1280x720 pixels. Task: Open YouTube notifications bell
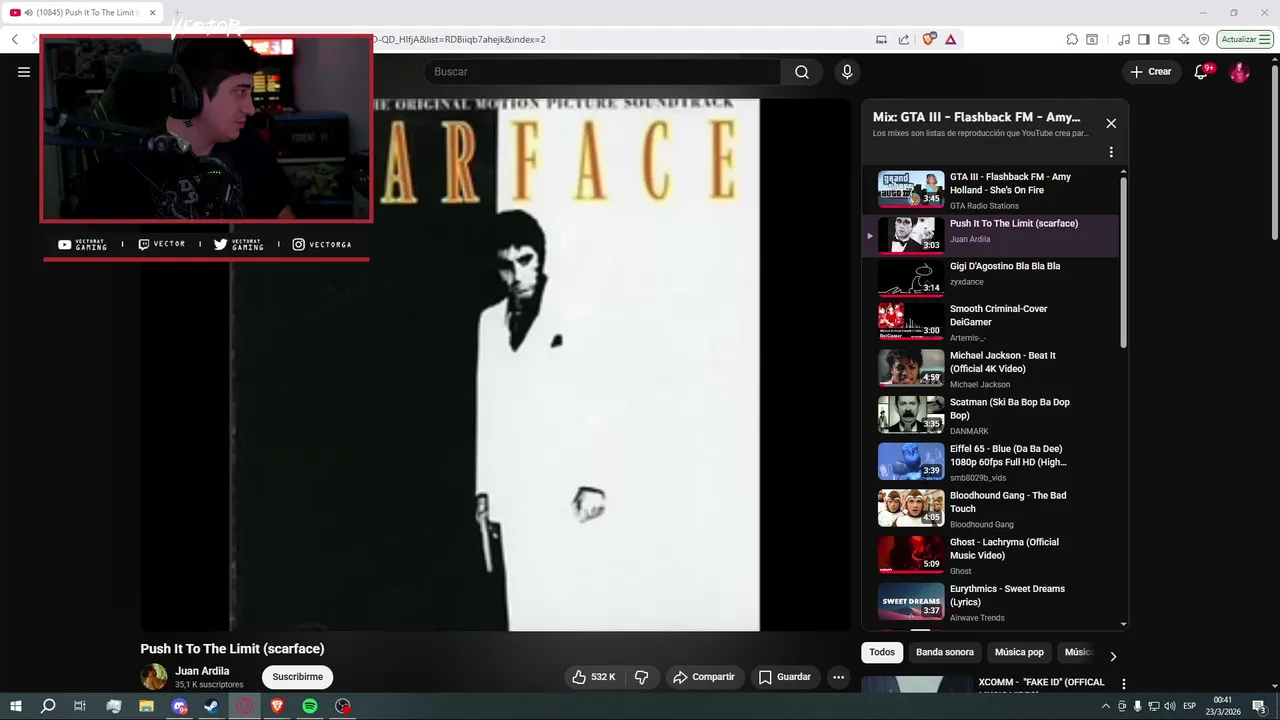[x=1202, y=72]
